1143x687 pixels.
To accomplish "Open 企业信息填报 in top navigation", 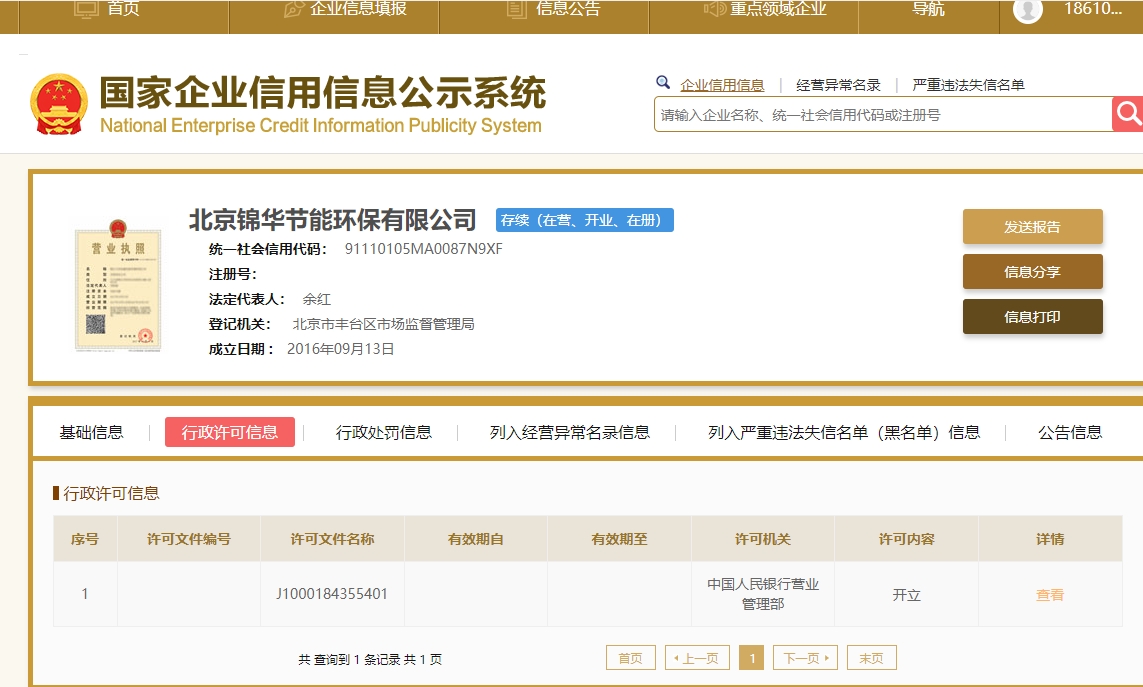I will click(x=345, y=9).
